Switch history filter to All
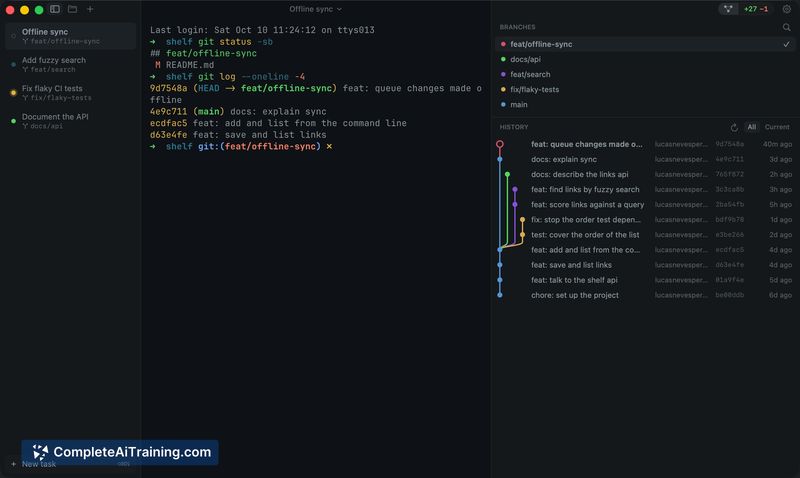800x478 pixels. (752, 127)
